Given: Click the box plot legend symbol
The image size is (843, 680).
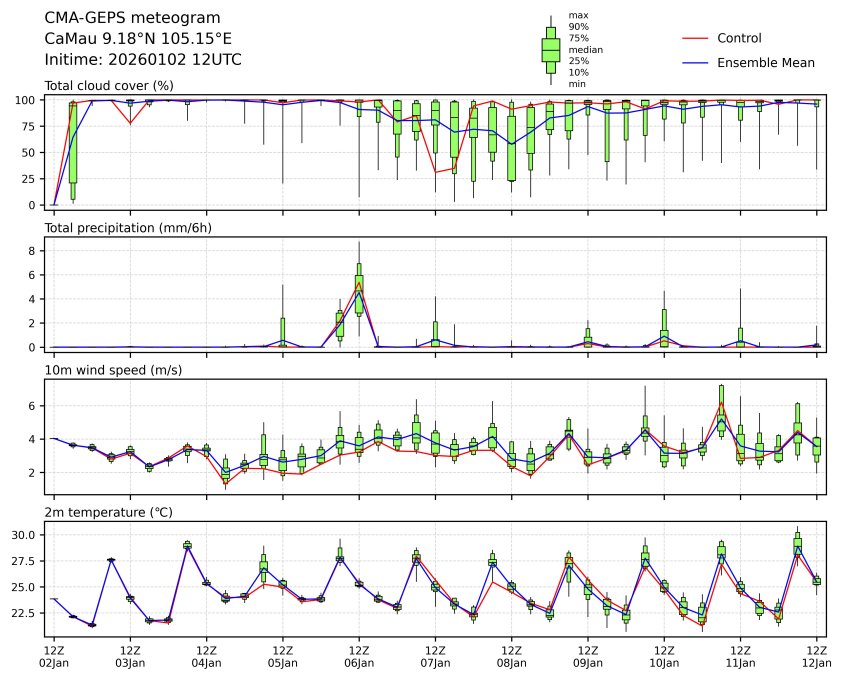Looking at the screenshot, I should tap(550, 50).
